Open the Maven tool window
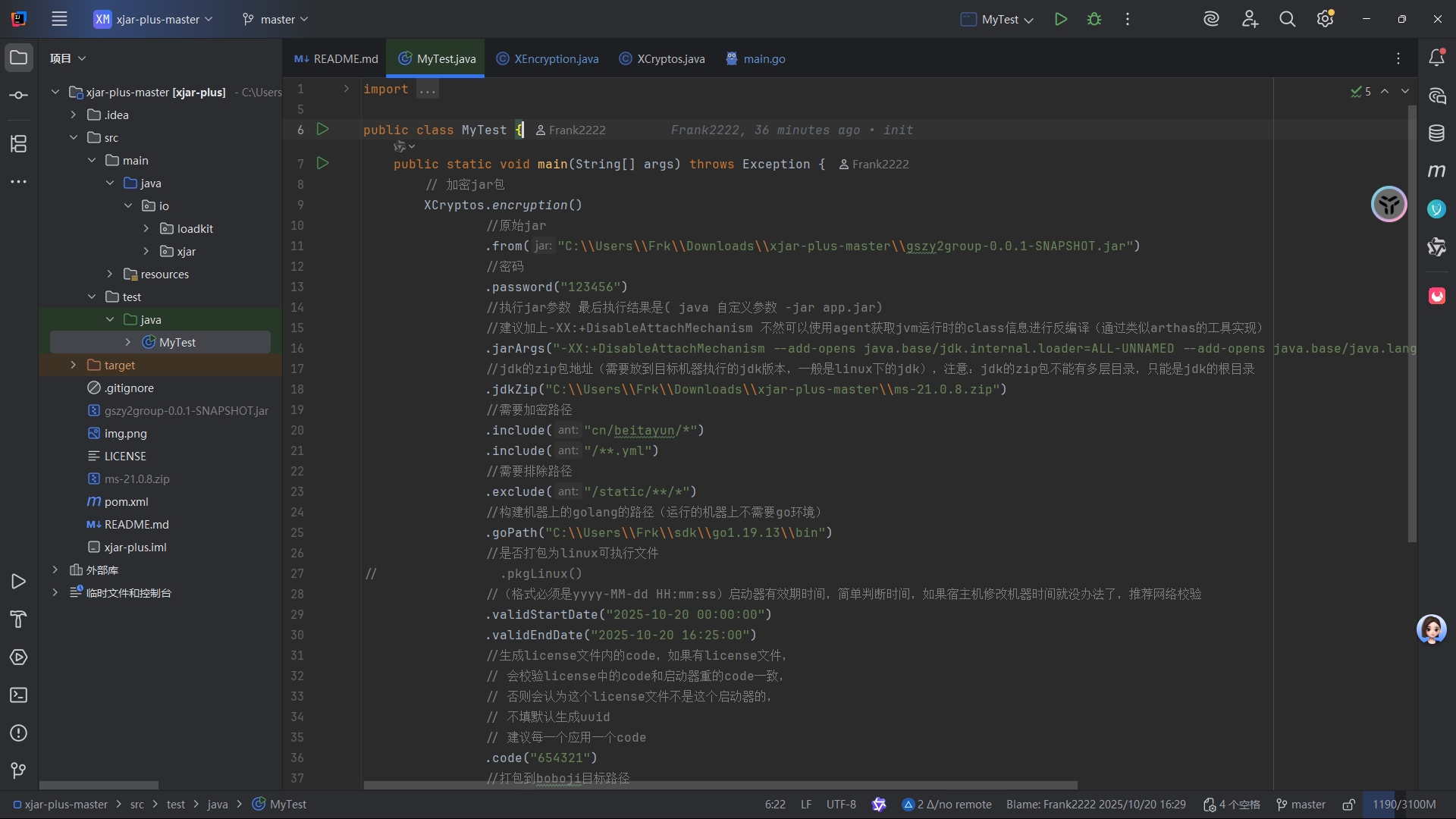 tap(1436, 171)
